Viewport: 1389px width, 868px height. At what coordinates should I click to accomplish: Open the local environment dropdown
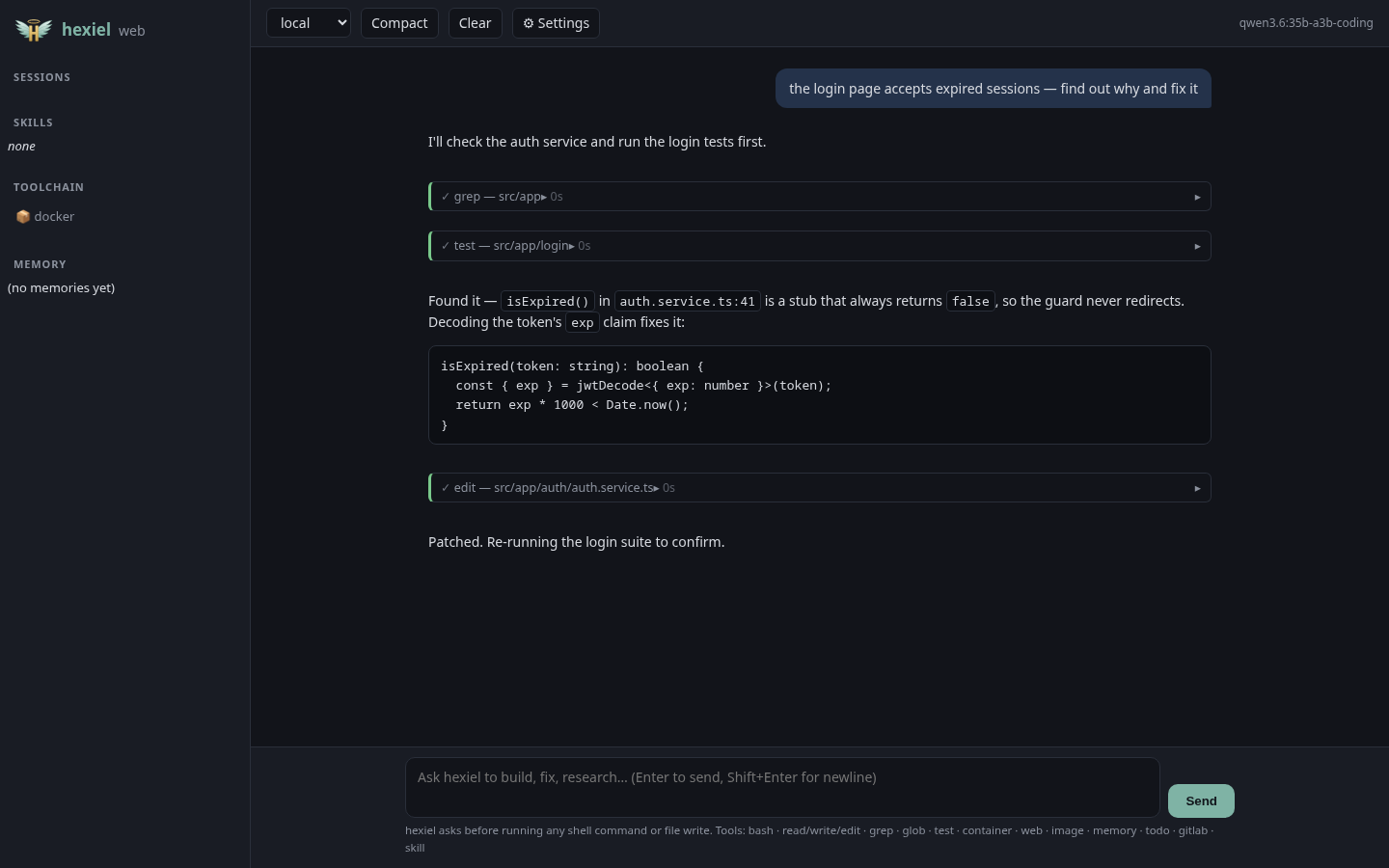(x=309, y=23)
